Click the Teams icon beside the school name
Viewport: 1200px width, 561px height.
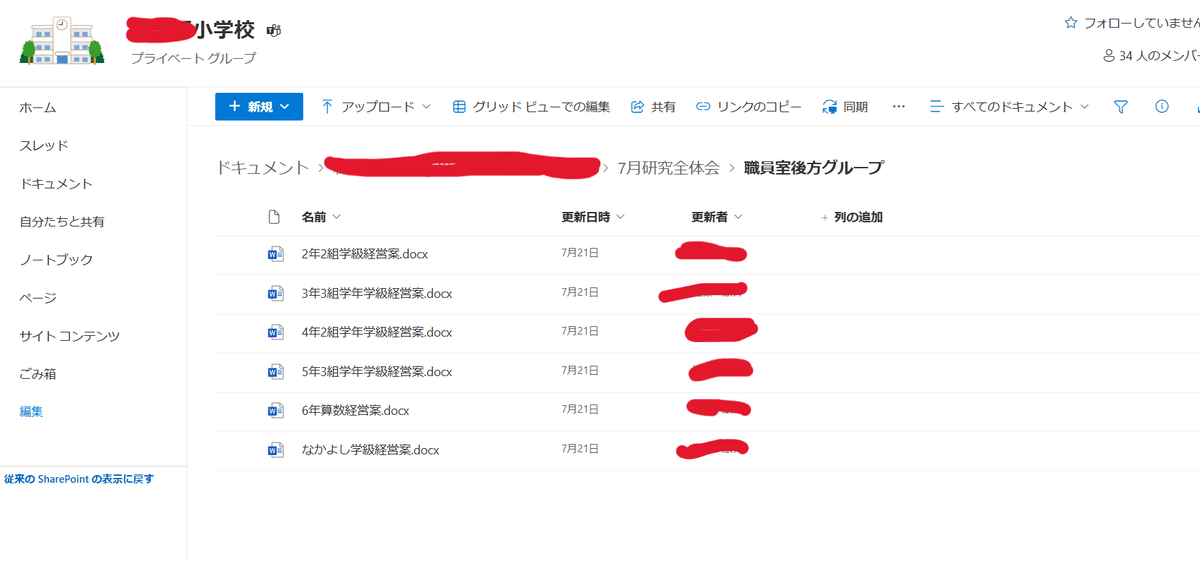coord(274,31)
